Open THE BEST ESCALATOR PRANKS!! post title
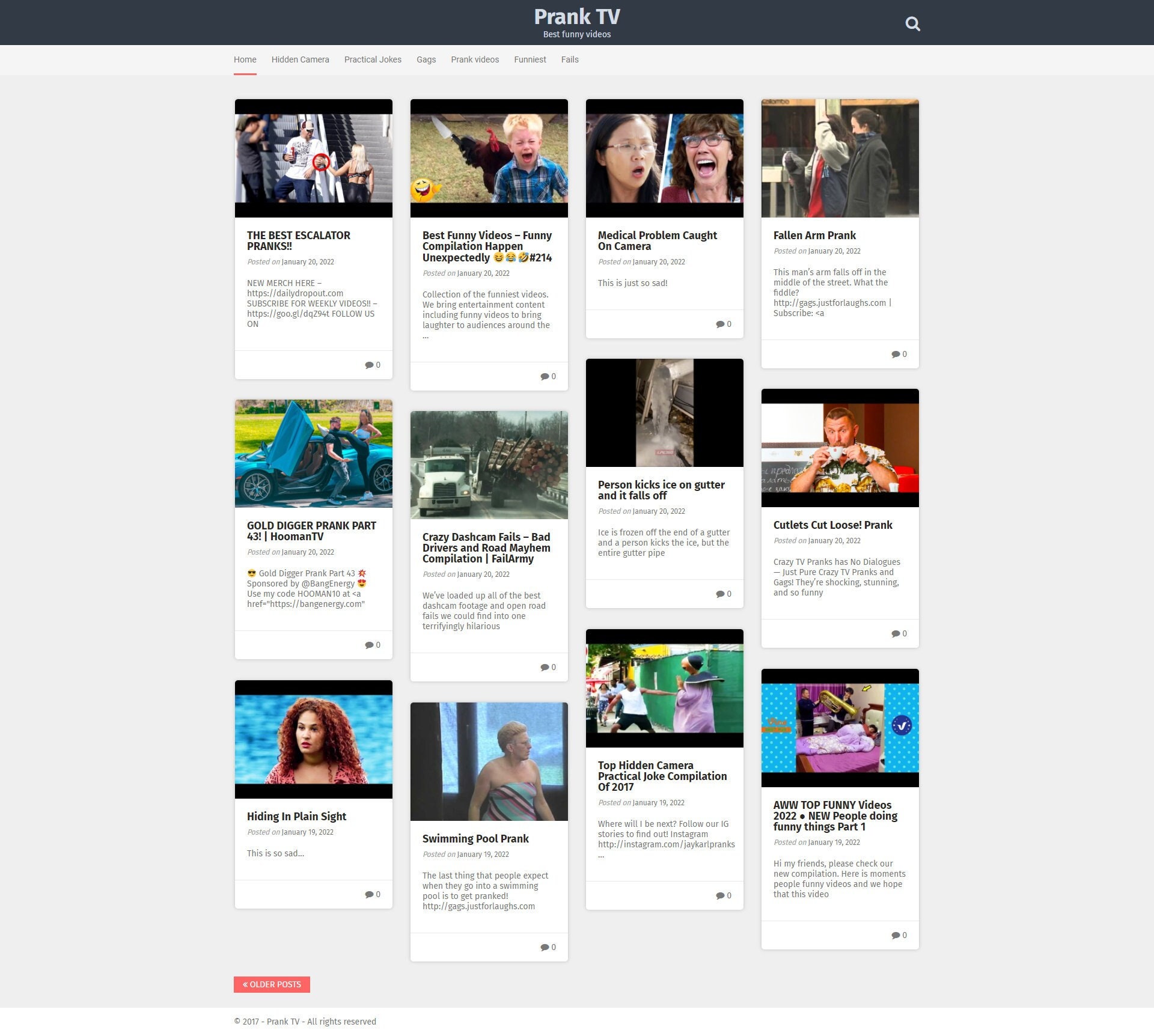 299,241
